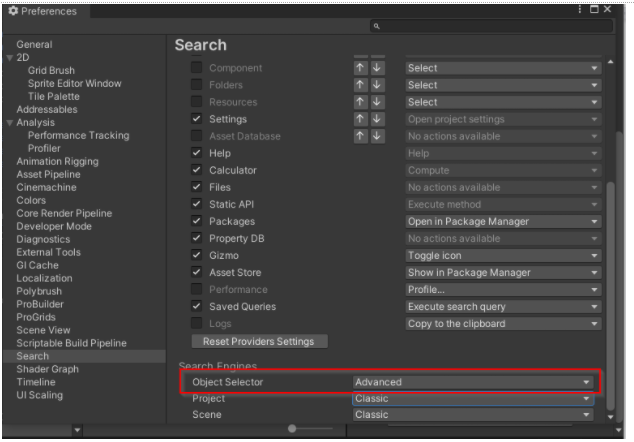Click the search magnifier icon in search field
Image resolution: width=634 pixels, height=442 pixels.
pyautogui.click(x=374, y=24)
